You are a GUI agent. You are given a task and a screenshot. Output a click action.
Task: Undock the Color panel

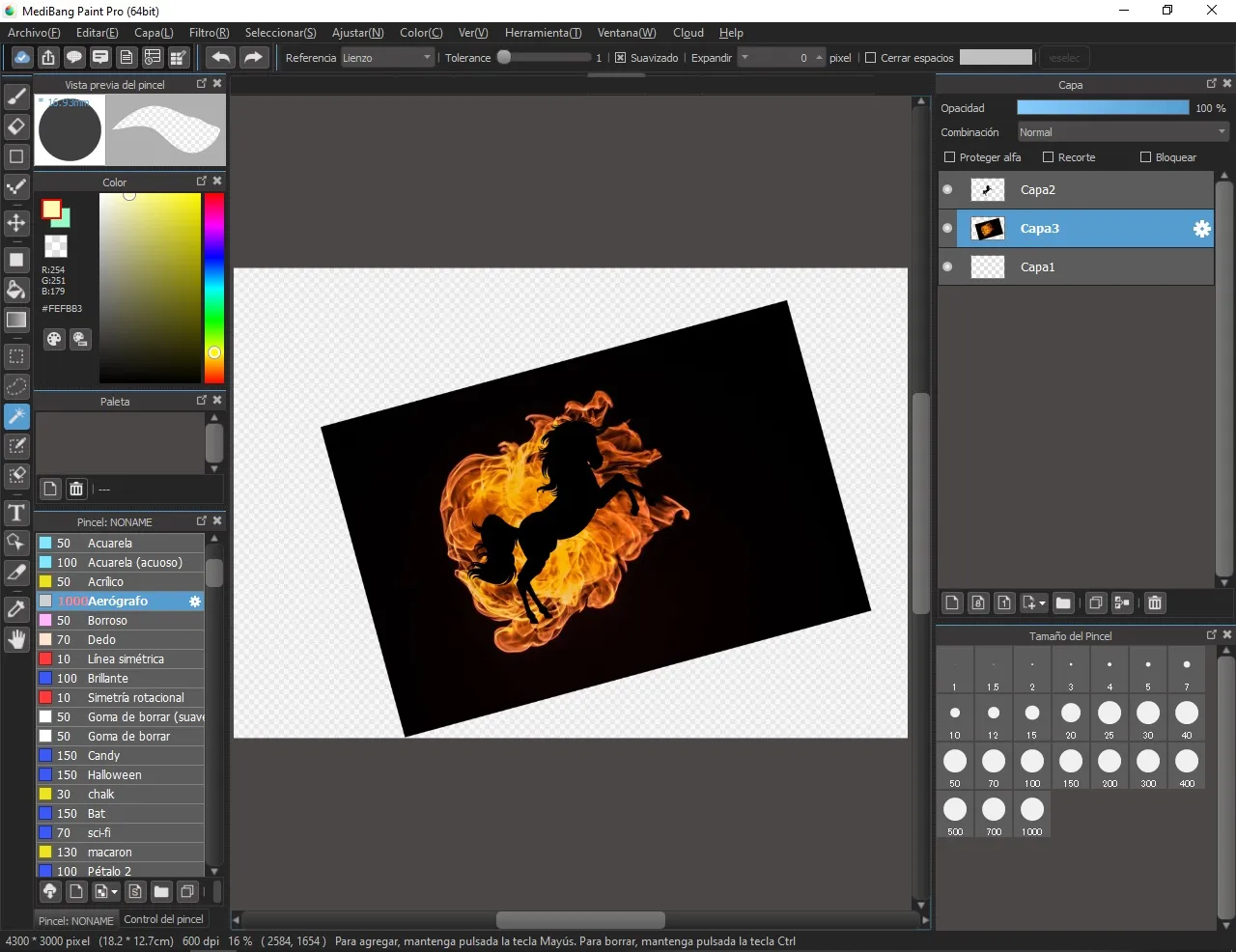(x=202, y=181)
